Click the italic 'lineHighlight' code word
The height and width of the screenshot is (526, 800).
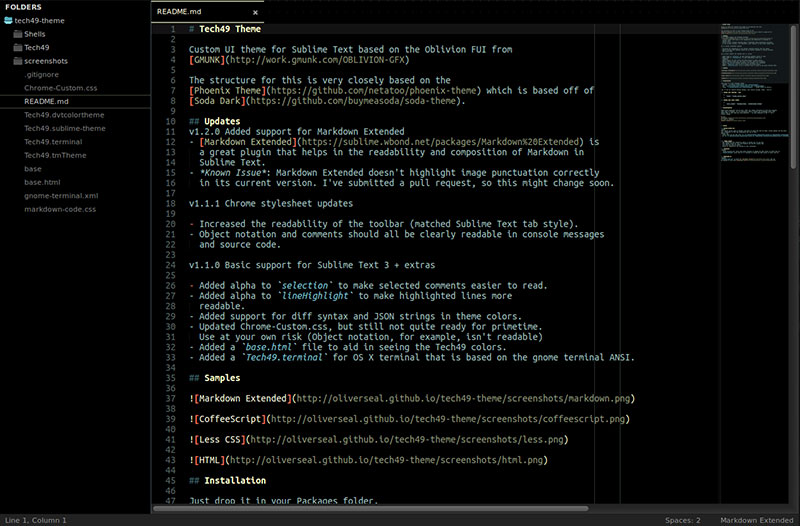tap(315, 295)
